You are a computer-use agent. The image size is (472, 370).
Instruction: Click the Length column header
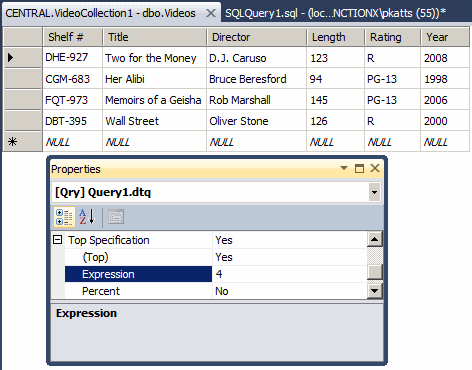click(336, 37)
